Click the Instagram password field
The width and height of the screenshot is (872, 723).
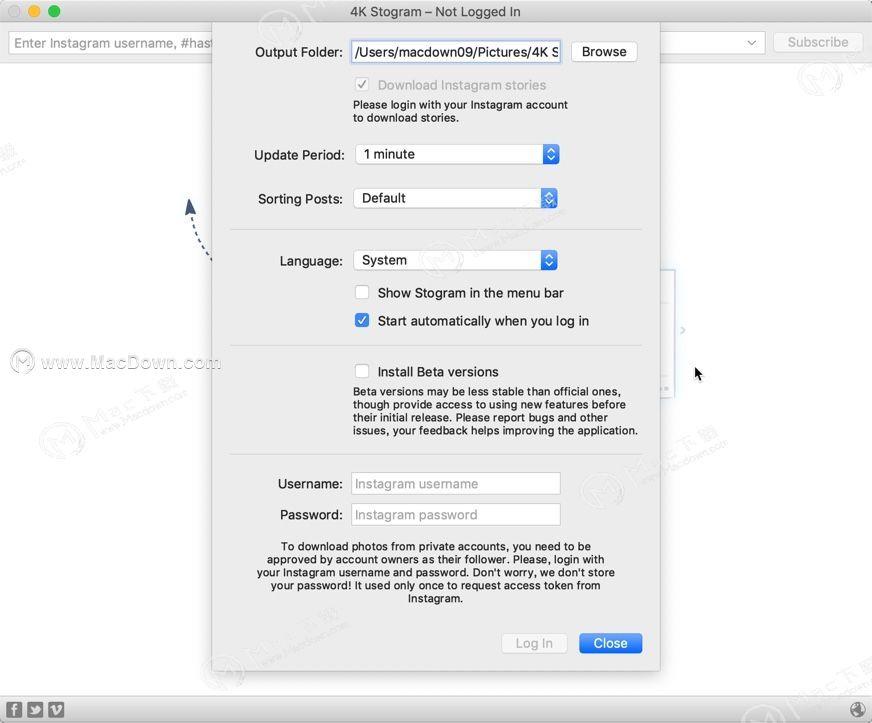tap(456, 515)
